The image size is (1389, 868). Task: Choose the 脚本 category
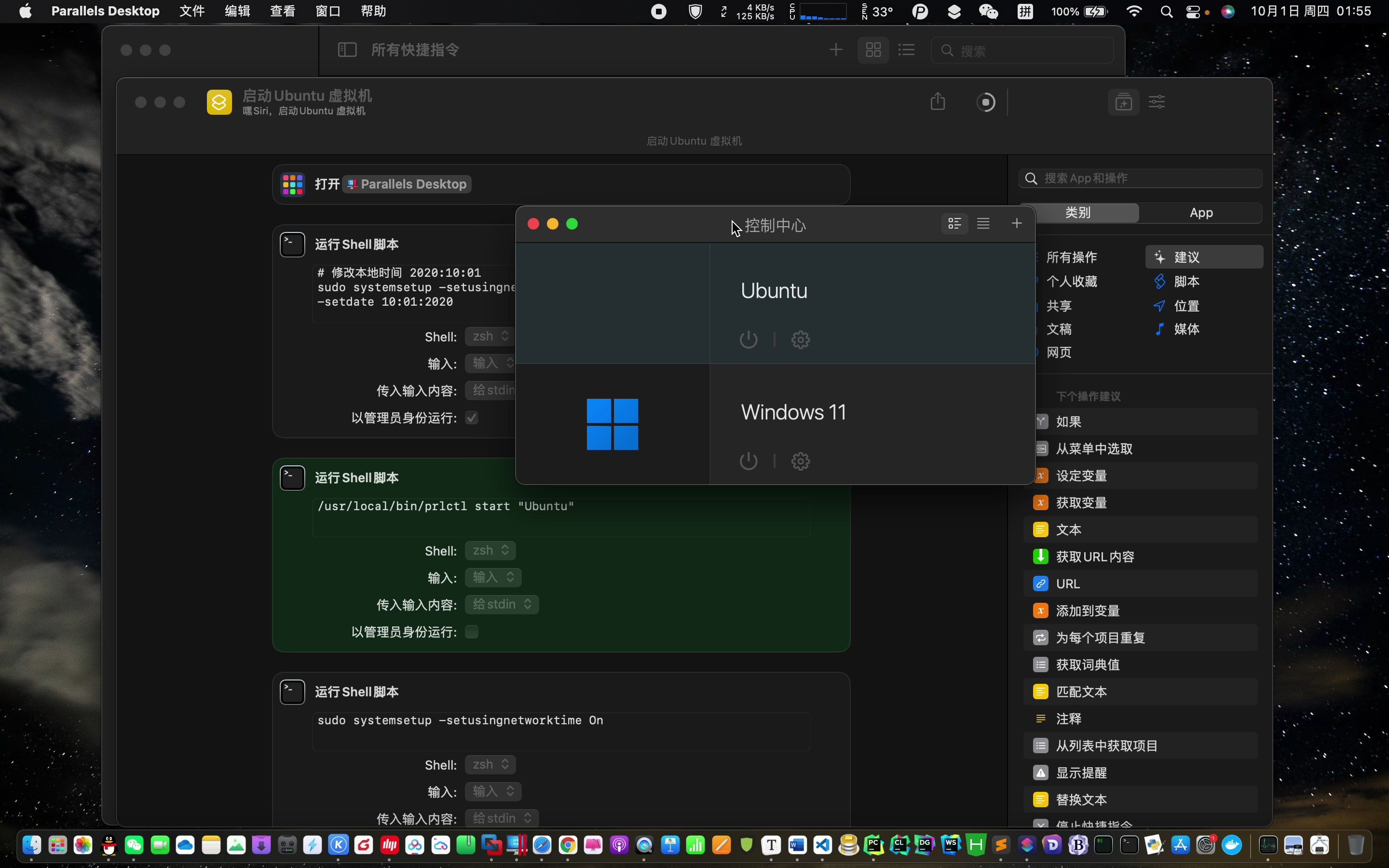click(x=1186, y=281)
